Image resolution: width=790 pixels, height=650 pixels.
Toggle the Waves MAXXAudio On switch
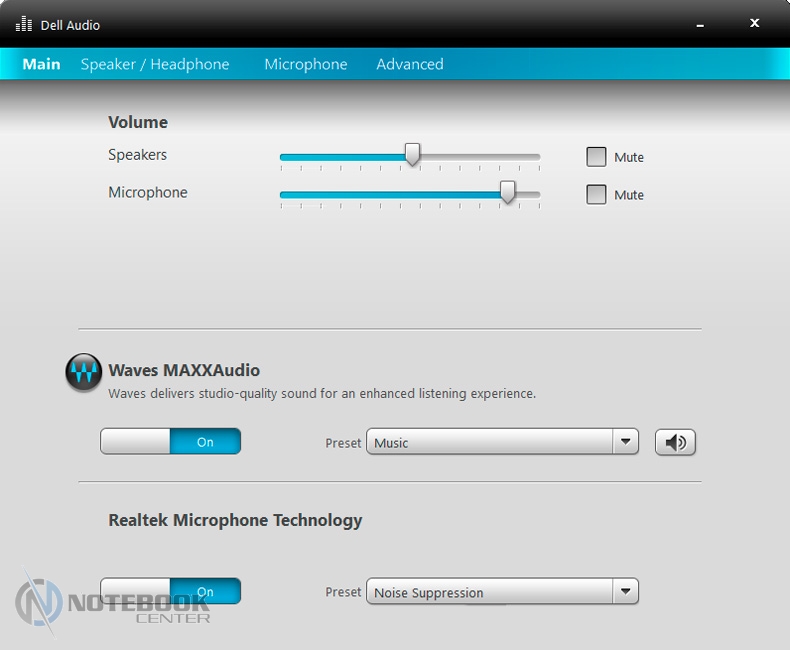pyautogui.click(x=205, y=442)
